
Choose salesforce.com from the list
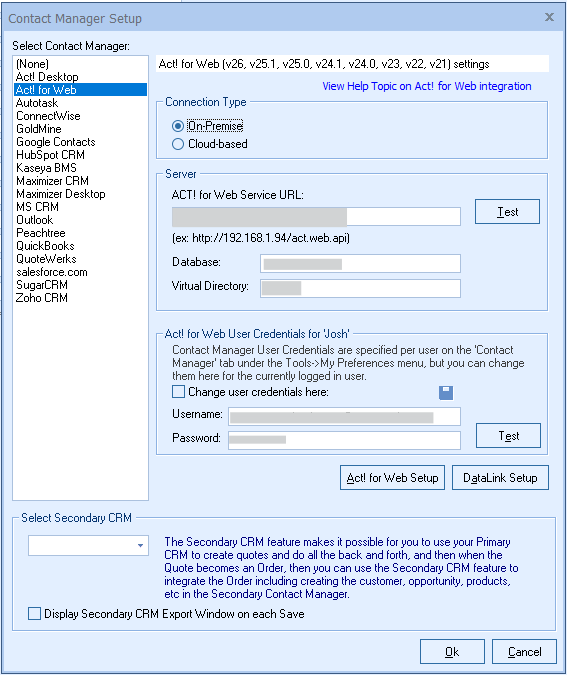click(x=81, y=272)
